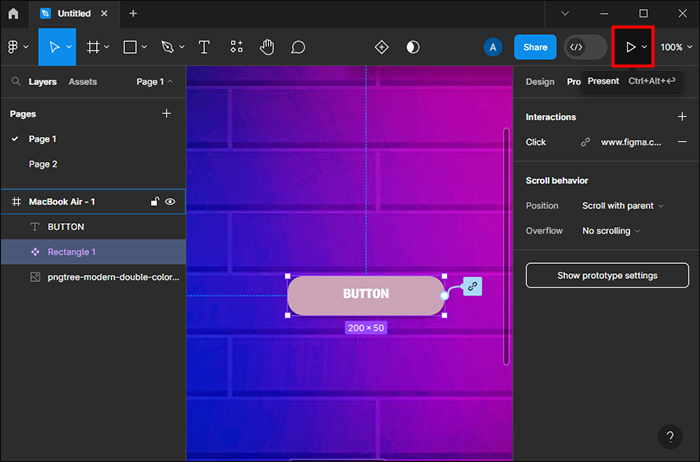Viewport: 700px width, 462px height.
Task: Hide the MacBook Air - 1 frame
Action: pyautogui.click(x=170, y=202)
